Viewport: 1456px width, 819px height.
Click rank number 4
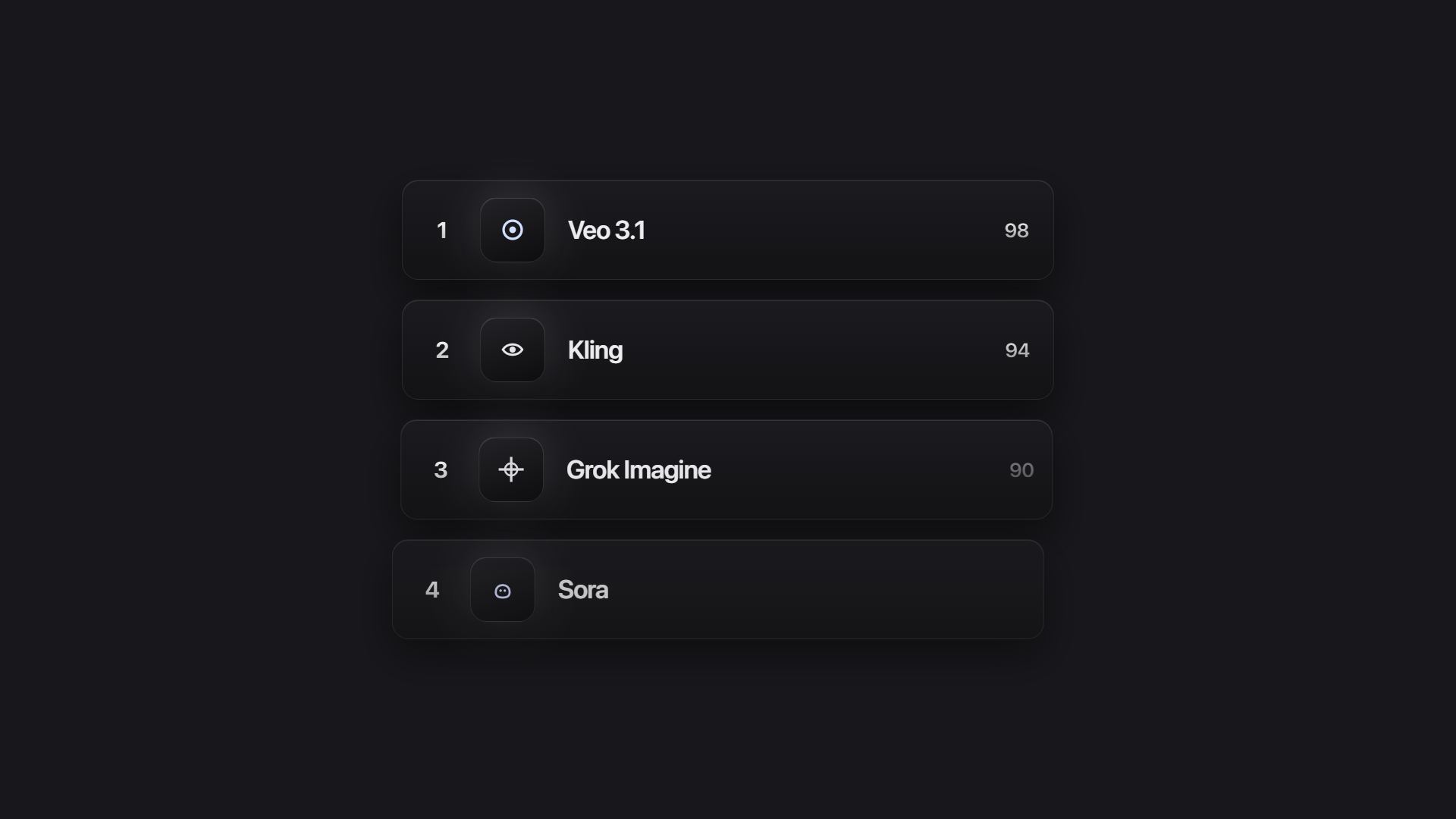(432, 590)
